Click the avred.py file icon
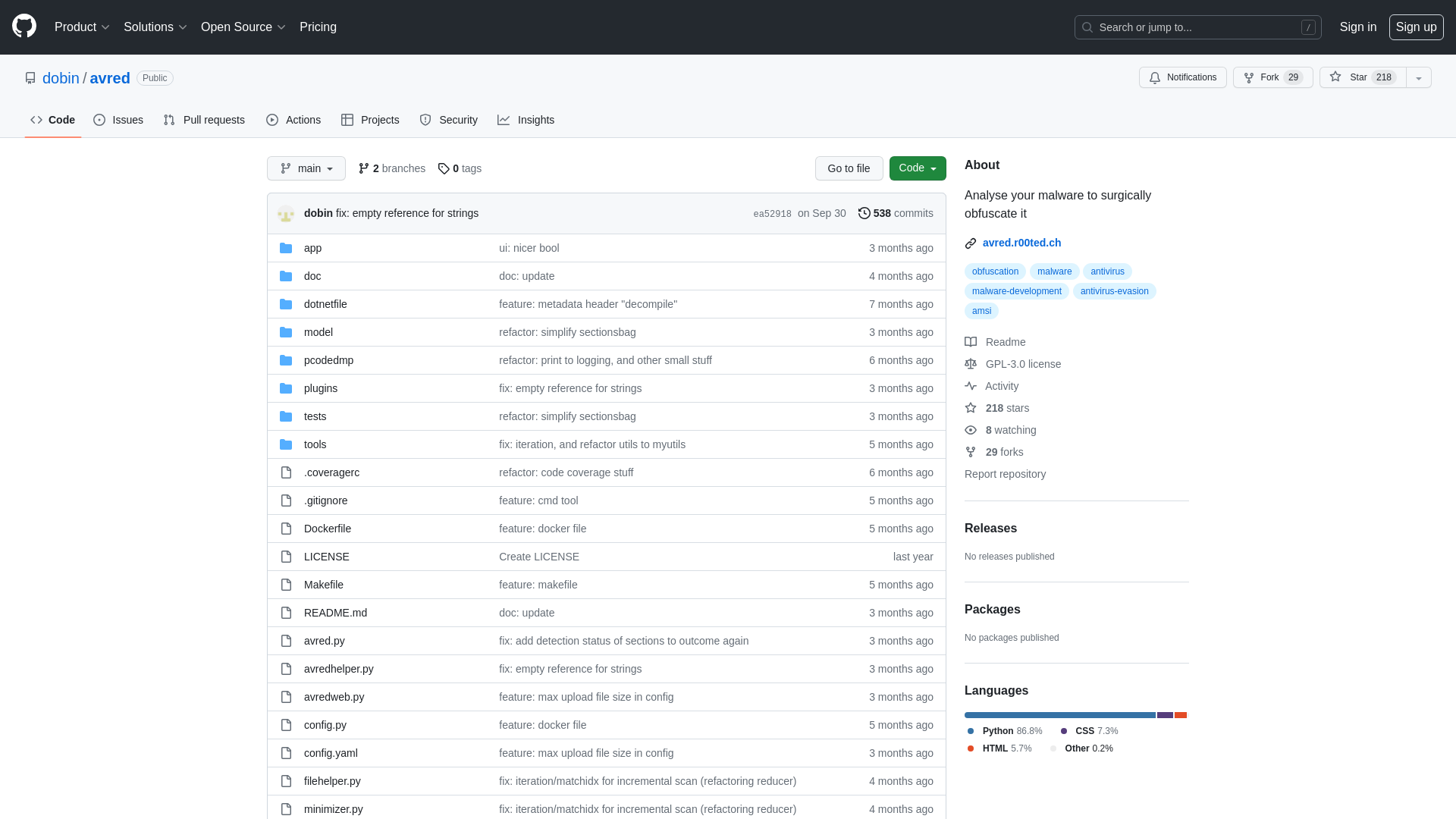Image resolution: width=1456 pixels, height=819 pixels. pyautogui.click(x=286, y=641)
